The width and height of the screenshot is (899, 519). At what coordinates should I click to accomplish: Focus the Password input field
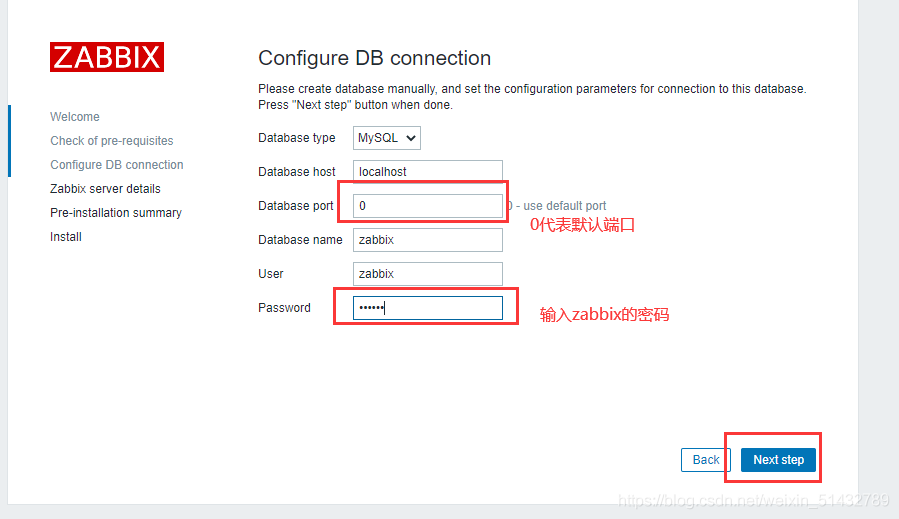(x=428, y=308)
